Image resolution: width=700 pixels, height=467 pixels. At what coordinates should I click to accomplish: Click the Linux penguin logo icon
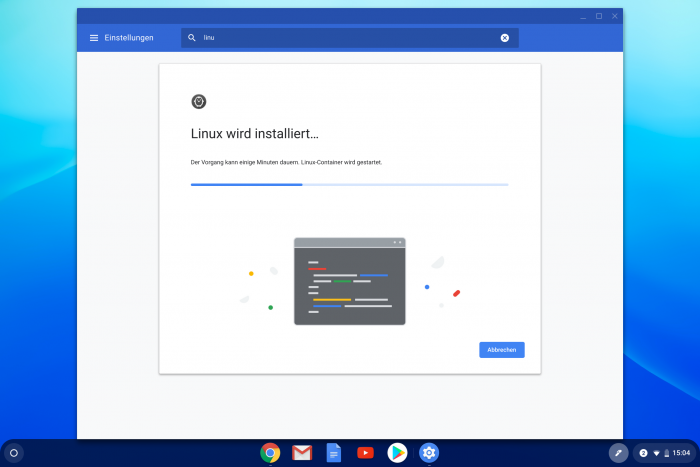[x=199, y=102]
